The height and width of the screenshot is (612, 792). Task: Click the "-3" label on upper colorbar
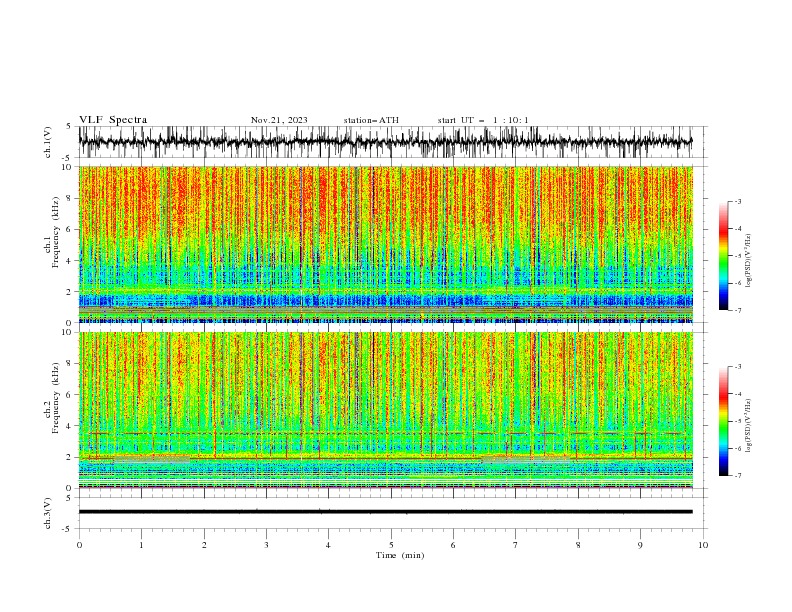coord(737,201)
